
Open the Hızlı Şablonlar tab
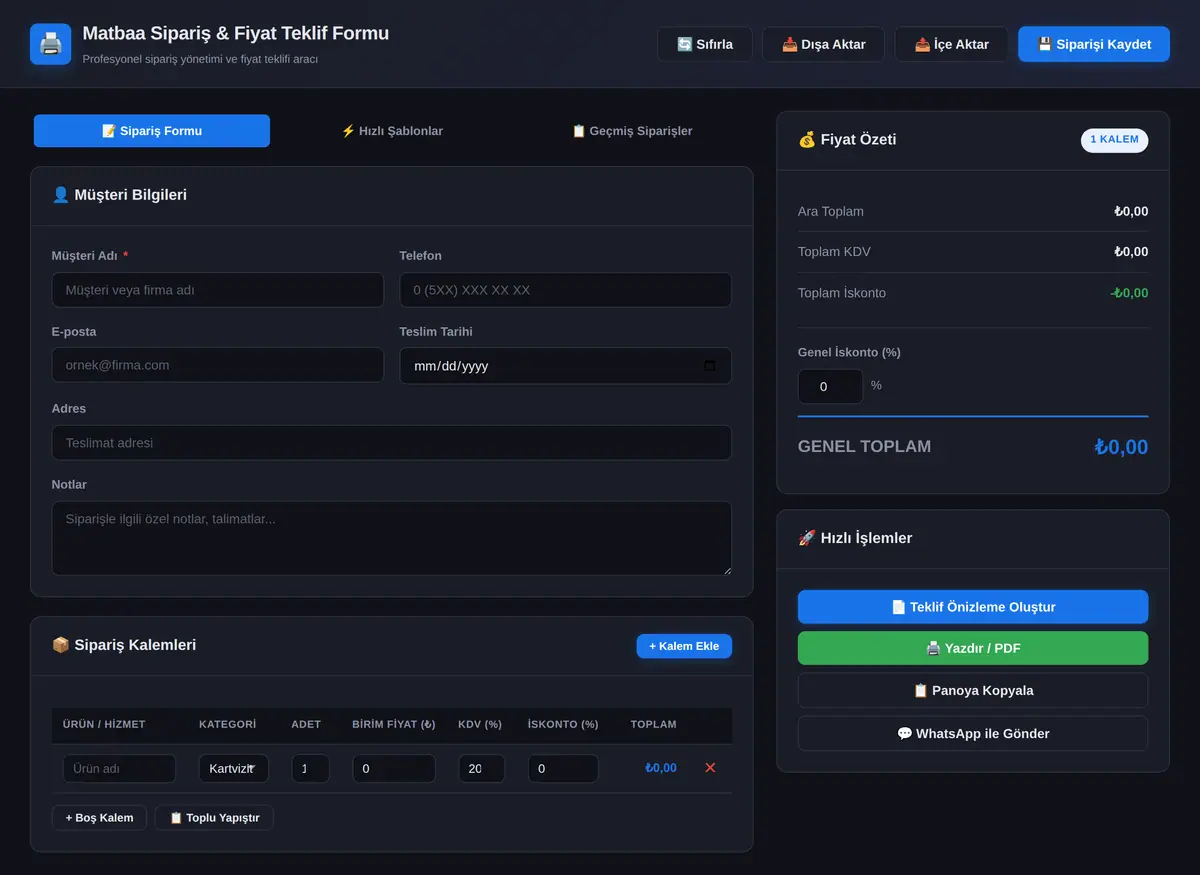392,131
